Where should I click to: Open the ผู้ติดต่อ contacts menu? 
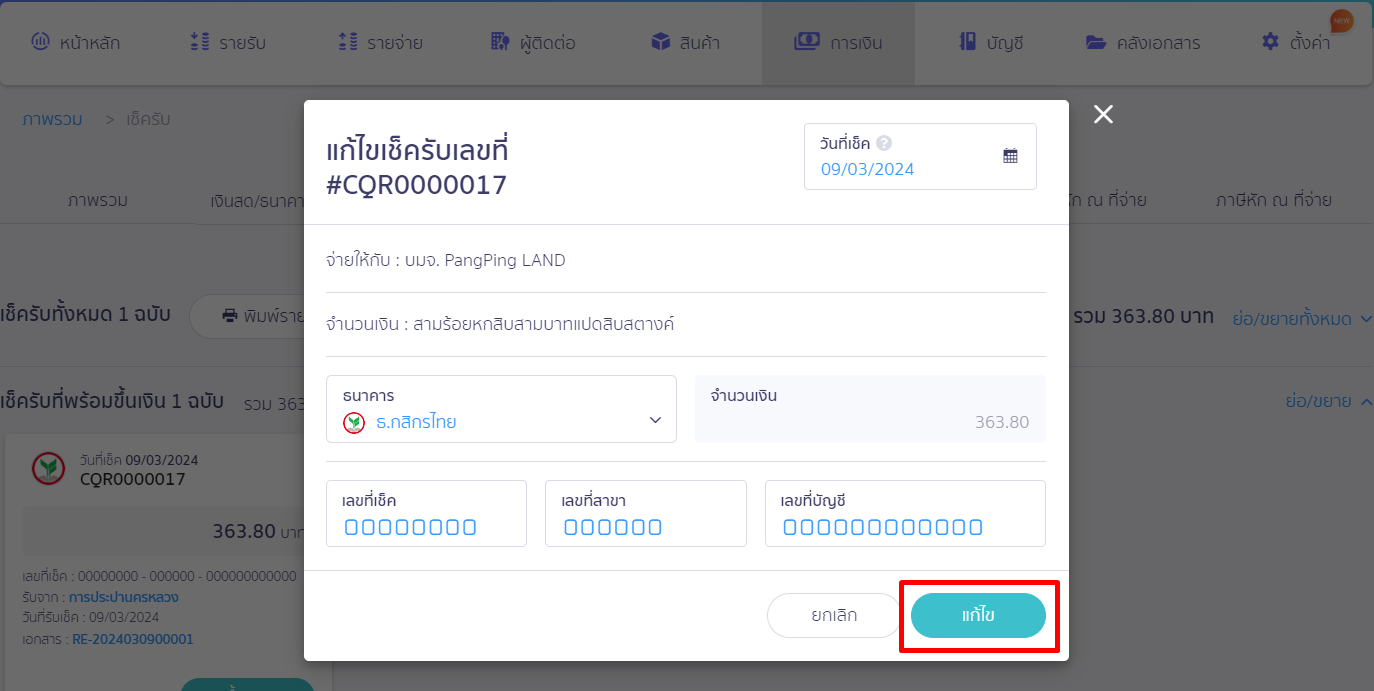(532, 43)
